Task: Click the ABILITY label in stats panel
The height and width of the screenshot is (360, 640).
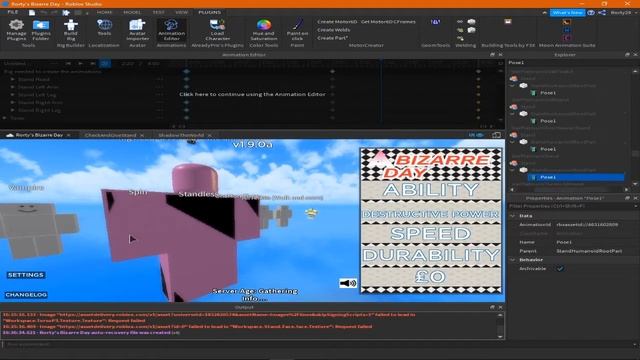Action: [x=431, y=190]
